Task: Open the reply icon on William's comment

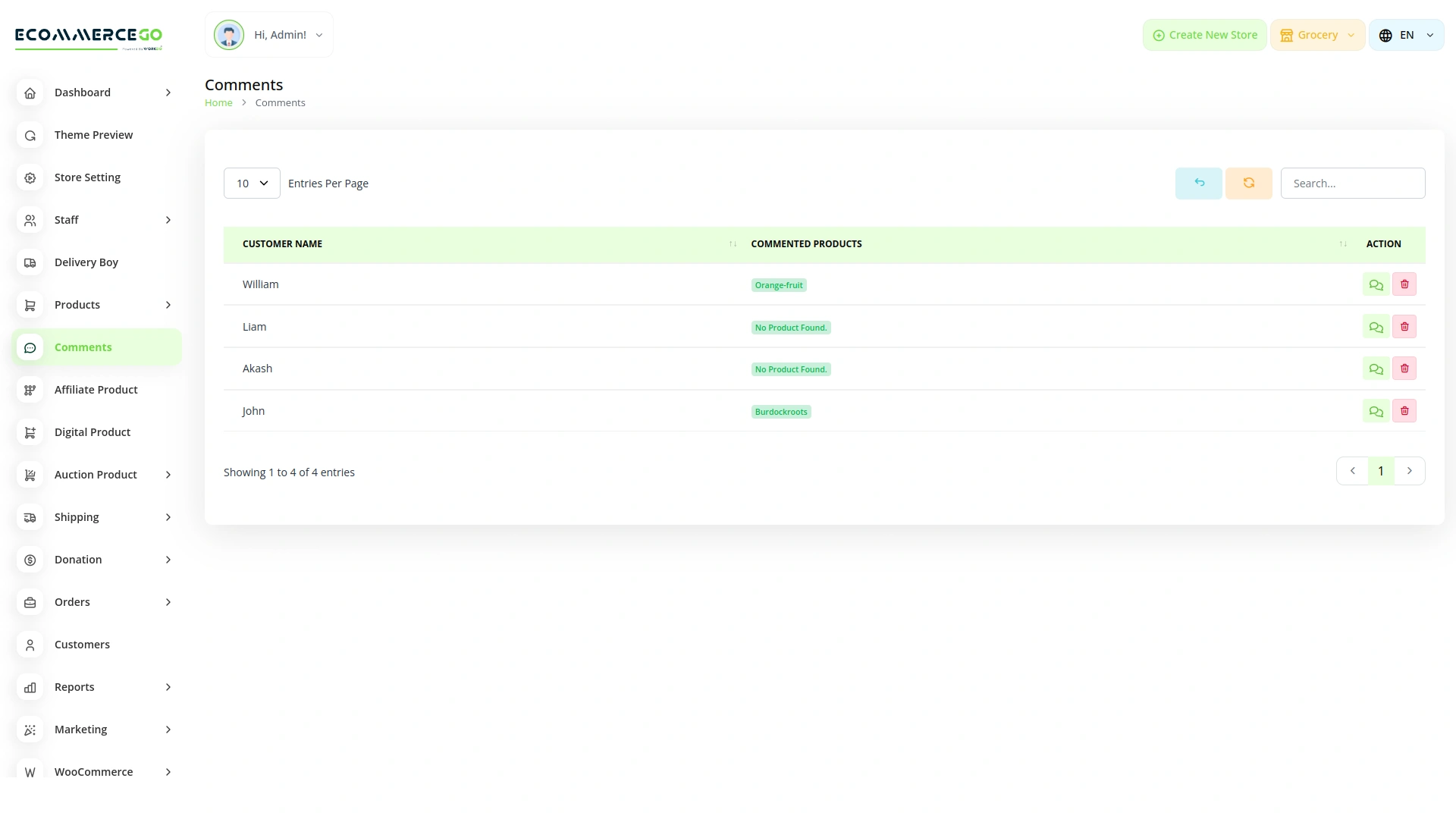Action: [x=1376, y=284]
